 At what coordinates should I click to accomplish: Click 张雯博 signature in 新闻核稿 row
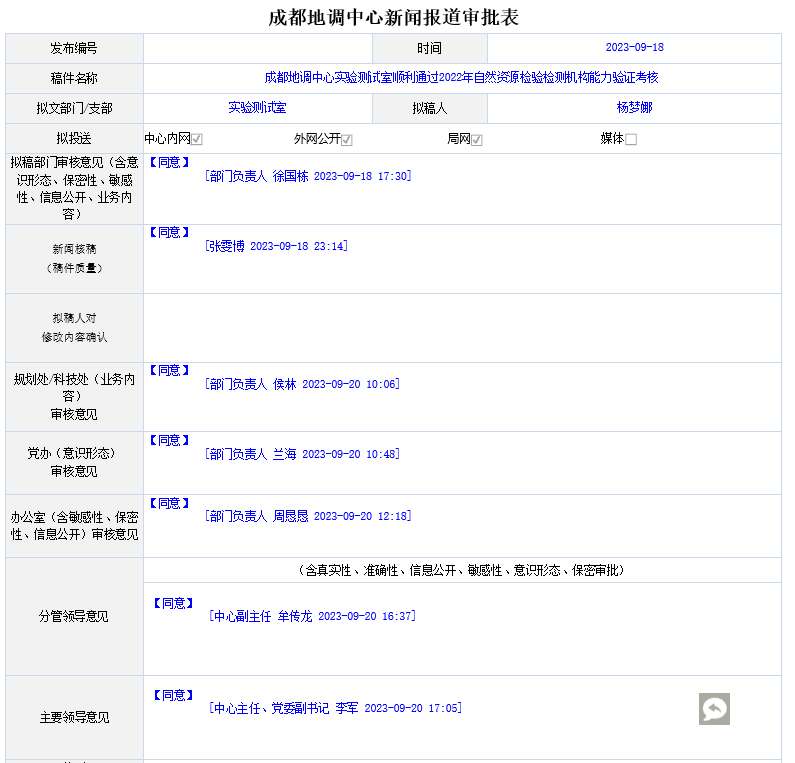click(x=276, y=246)
